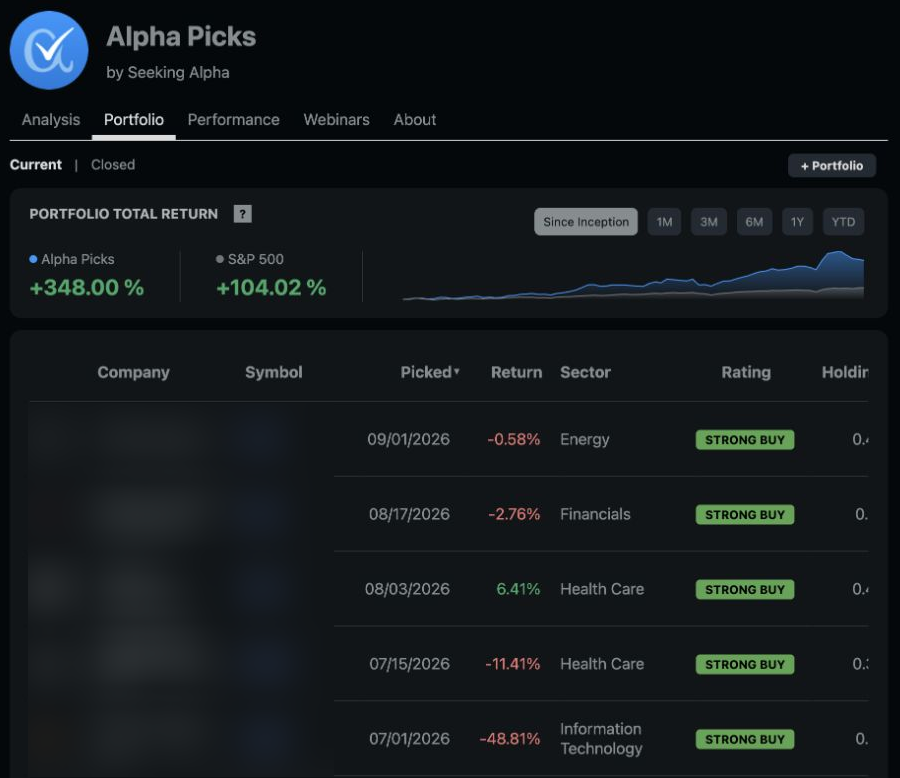Click Health Care in the 07/15/2026 row
Screen dimensions: 900x778
pos(602,664)
